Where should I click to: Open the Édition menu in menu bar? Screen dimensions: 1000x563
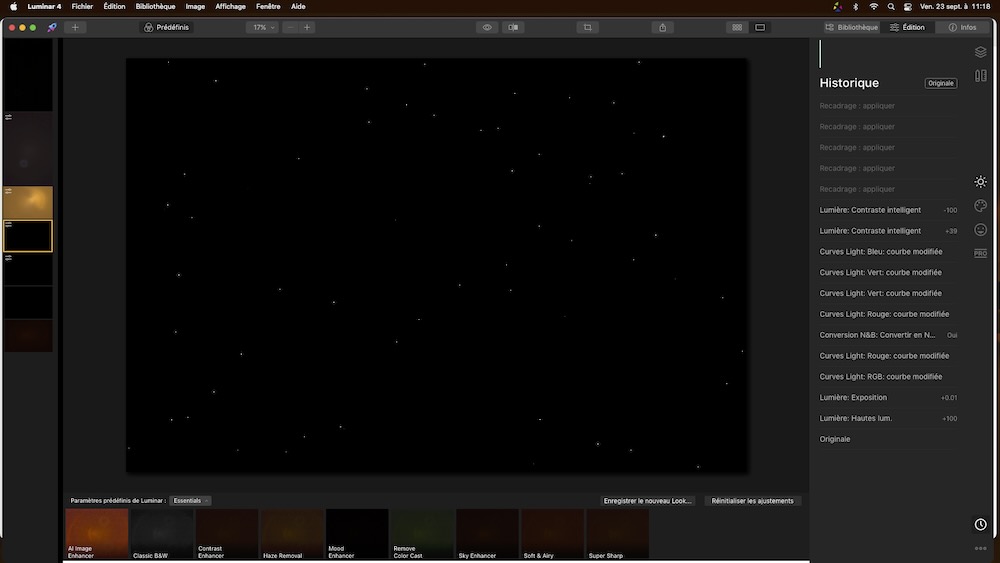click(x=114, y=6)
